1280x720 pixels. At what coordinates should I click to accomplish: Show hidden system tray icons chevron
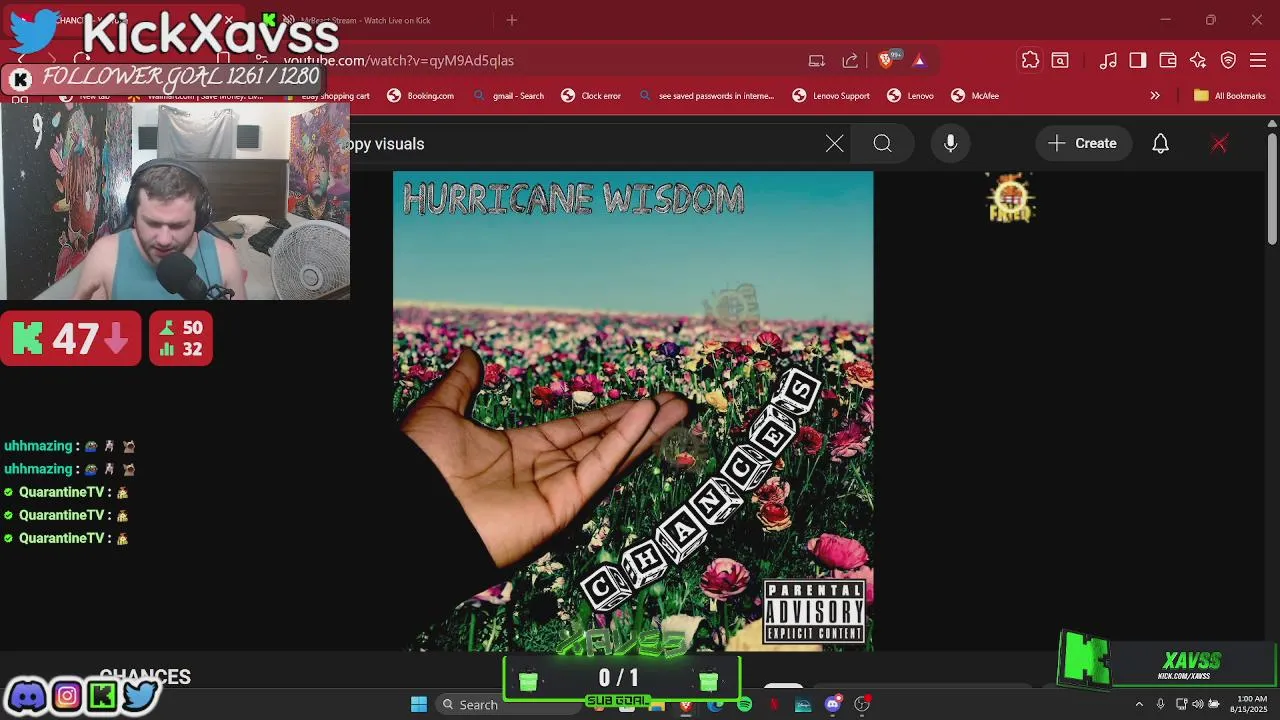(x=1138, y=705)
